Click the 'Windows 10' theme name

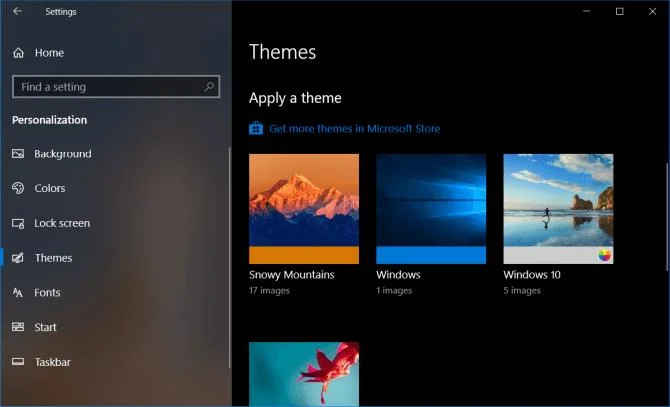(532, 275)
